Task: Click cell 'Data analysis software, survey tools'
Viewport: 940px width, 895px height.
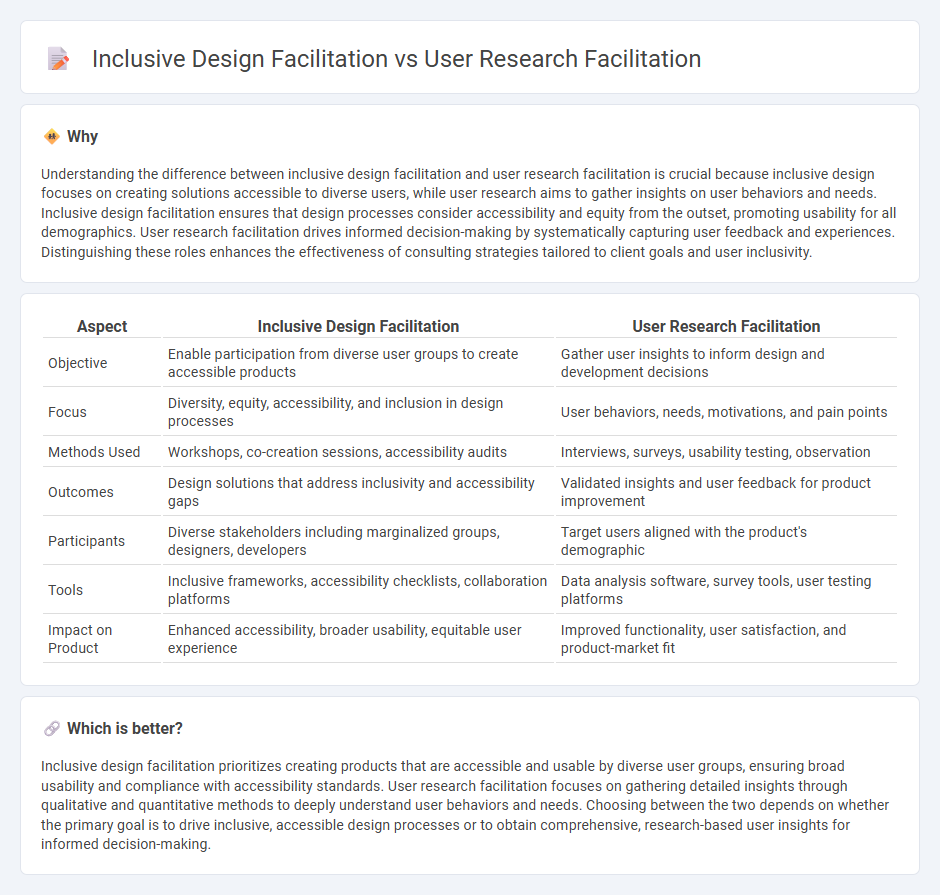Action: coord(726,590)
